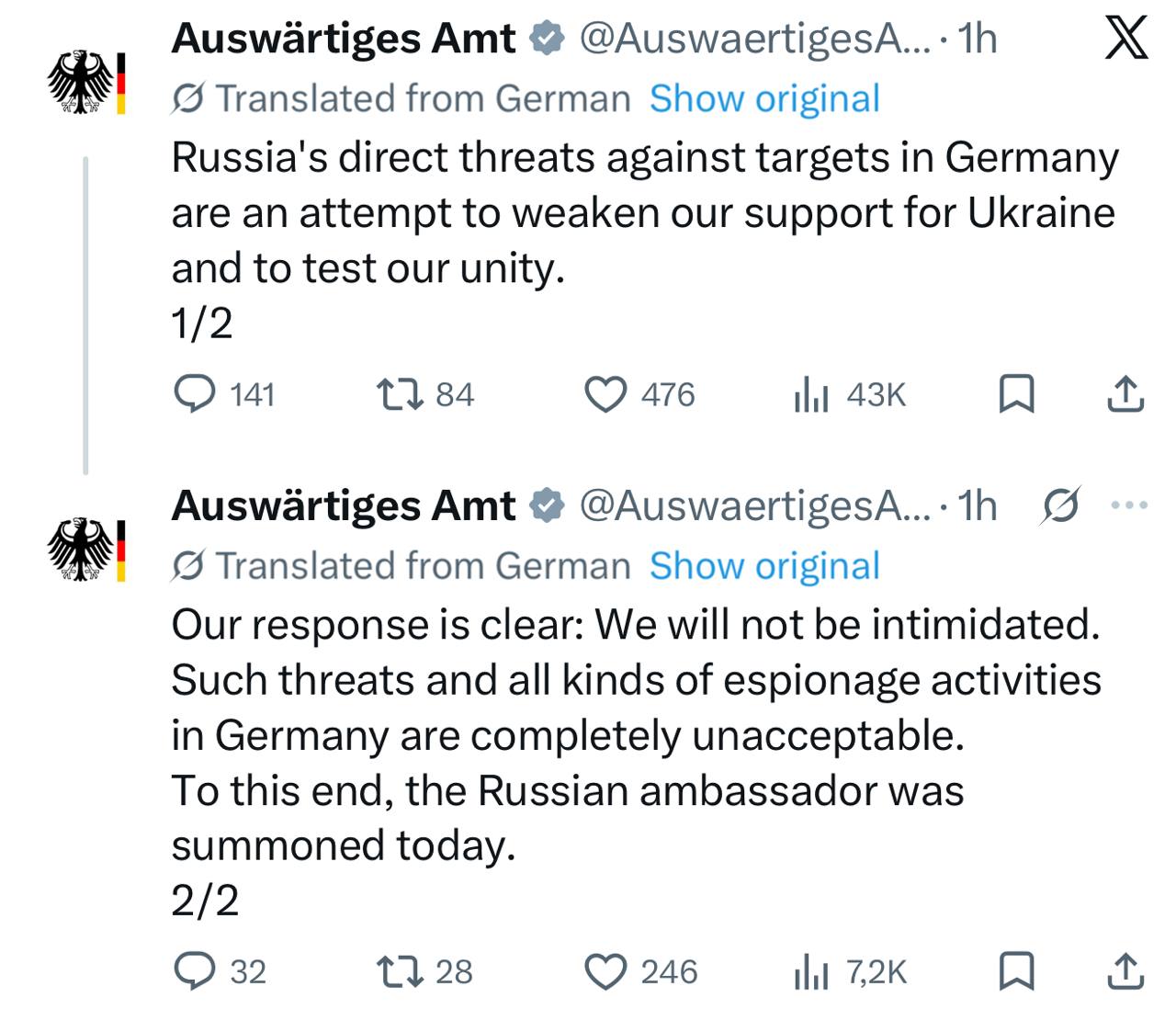1176x1009 pixels.
Task: Reply to the first tweet (141 replies)
Action: click(x=195, y=394)
